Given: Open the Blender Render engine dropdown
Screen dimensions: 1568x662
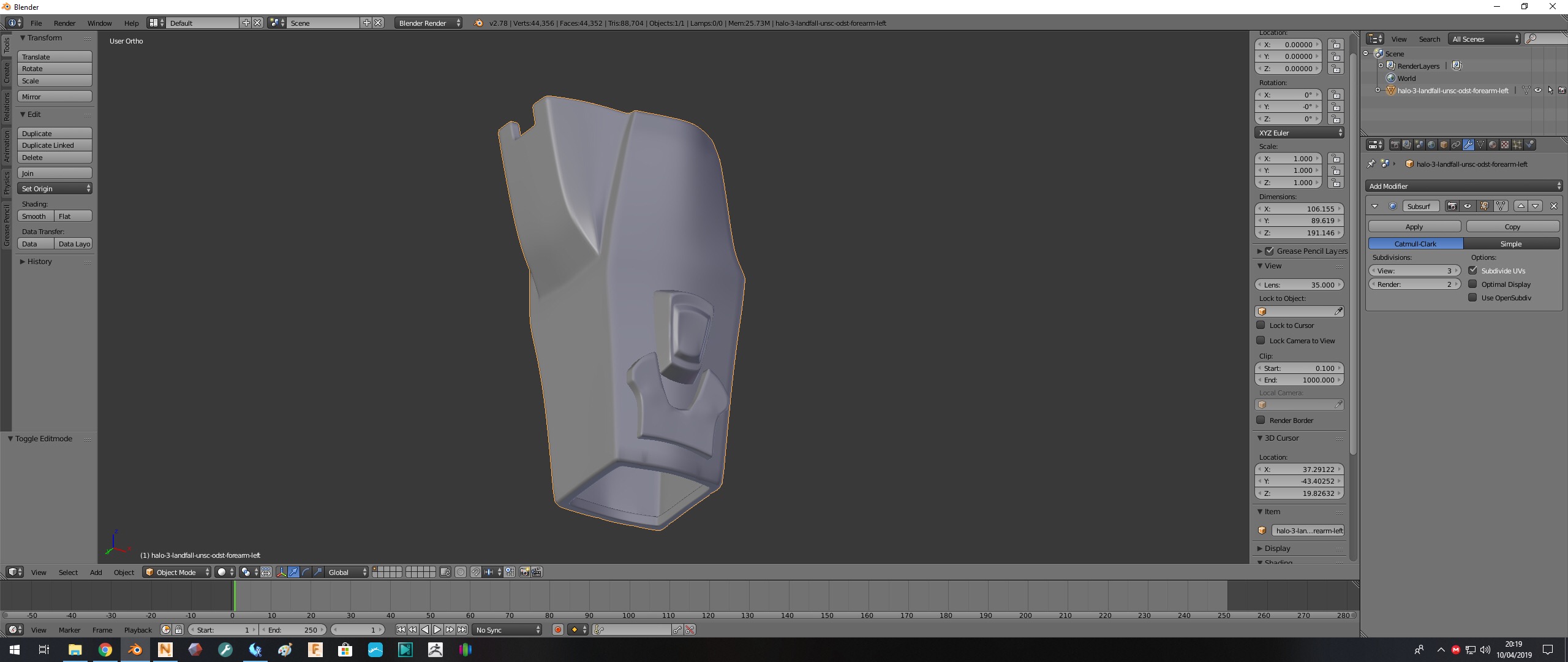Looking at the screenshot, I should click(429, 23).
